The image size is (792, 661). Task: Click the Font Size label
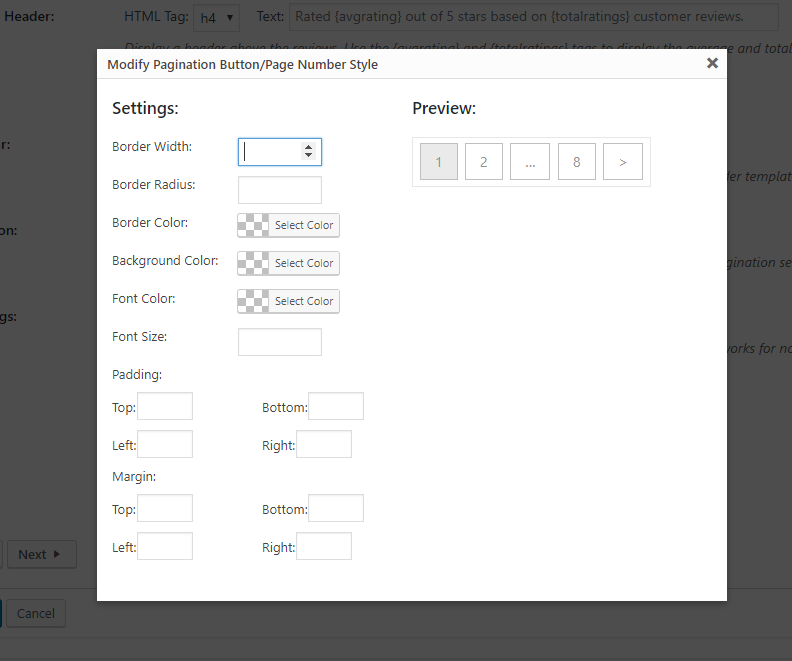[x=139, y=337]
